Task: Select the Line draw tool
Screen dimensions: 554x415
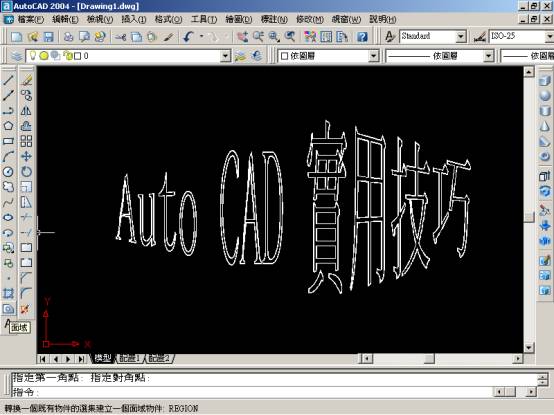Action: (x=8, y=81)
